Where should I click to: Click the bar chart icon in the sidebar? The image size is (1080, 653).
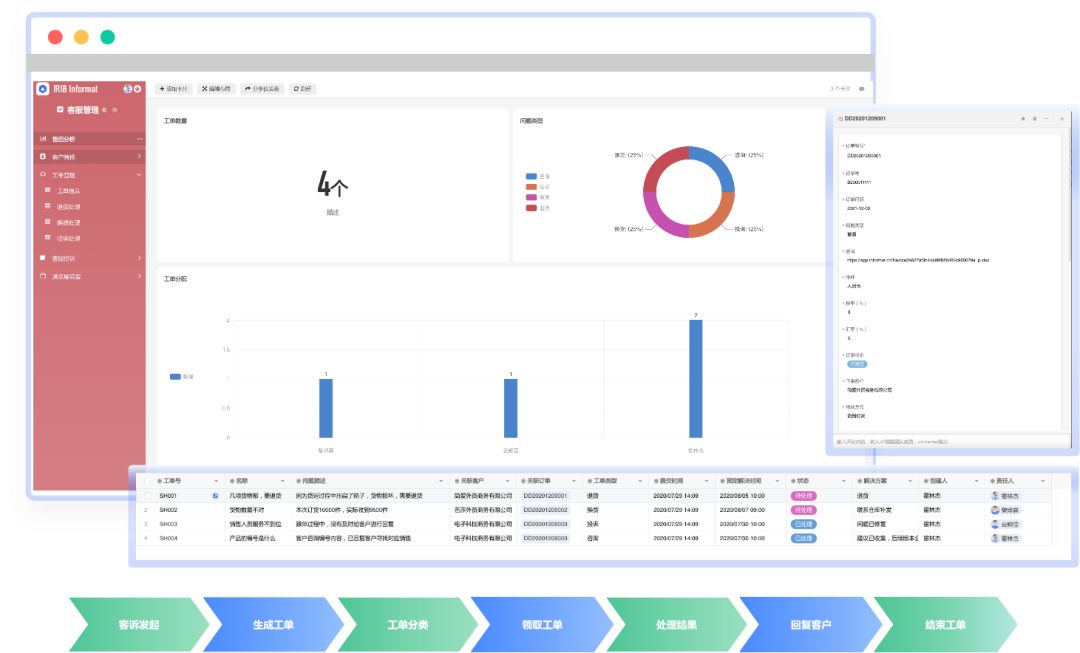(x=43, y=138)
